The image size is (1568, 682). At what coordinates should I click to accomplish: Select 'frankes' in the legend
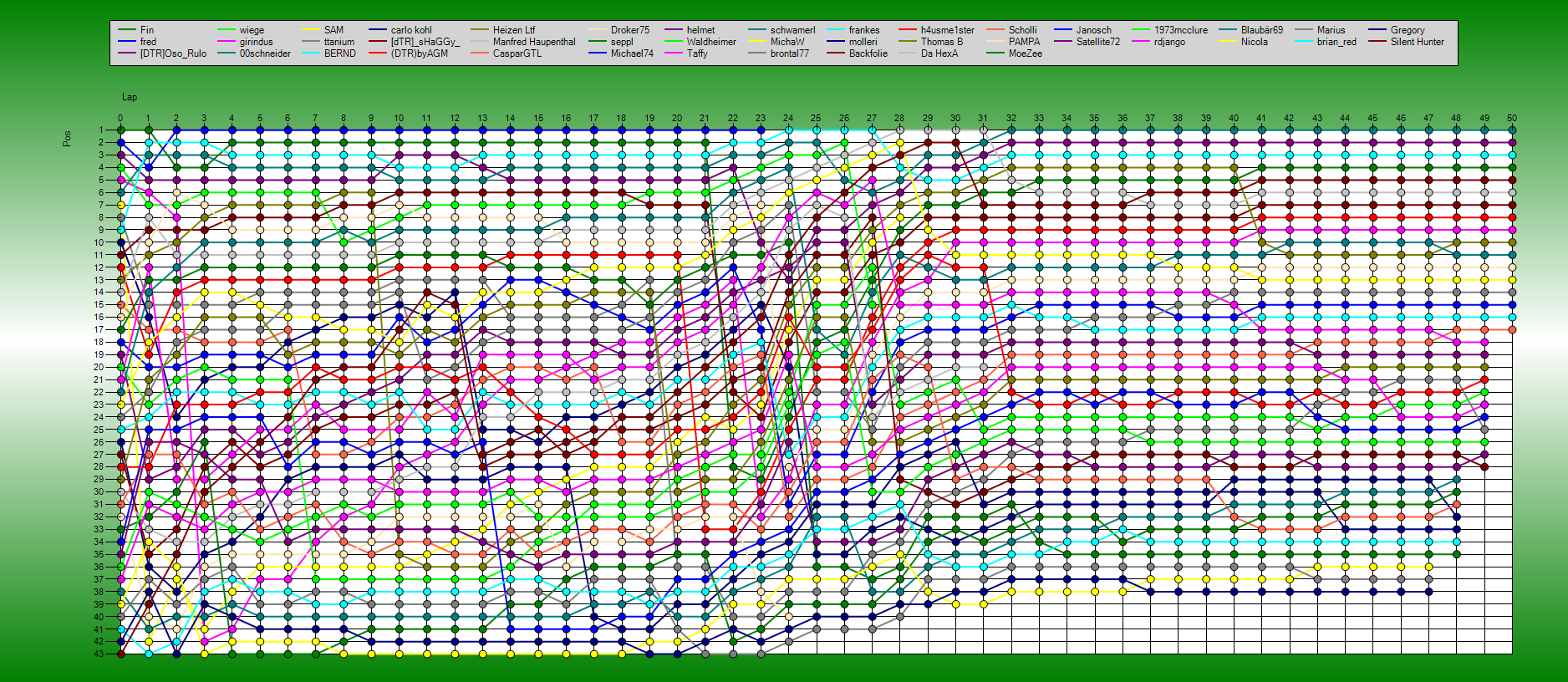point(853,30)
